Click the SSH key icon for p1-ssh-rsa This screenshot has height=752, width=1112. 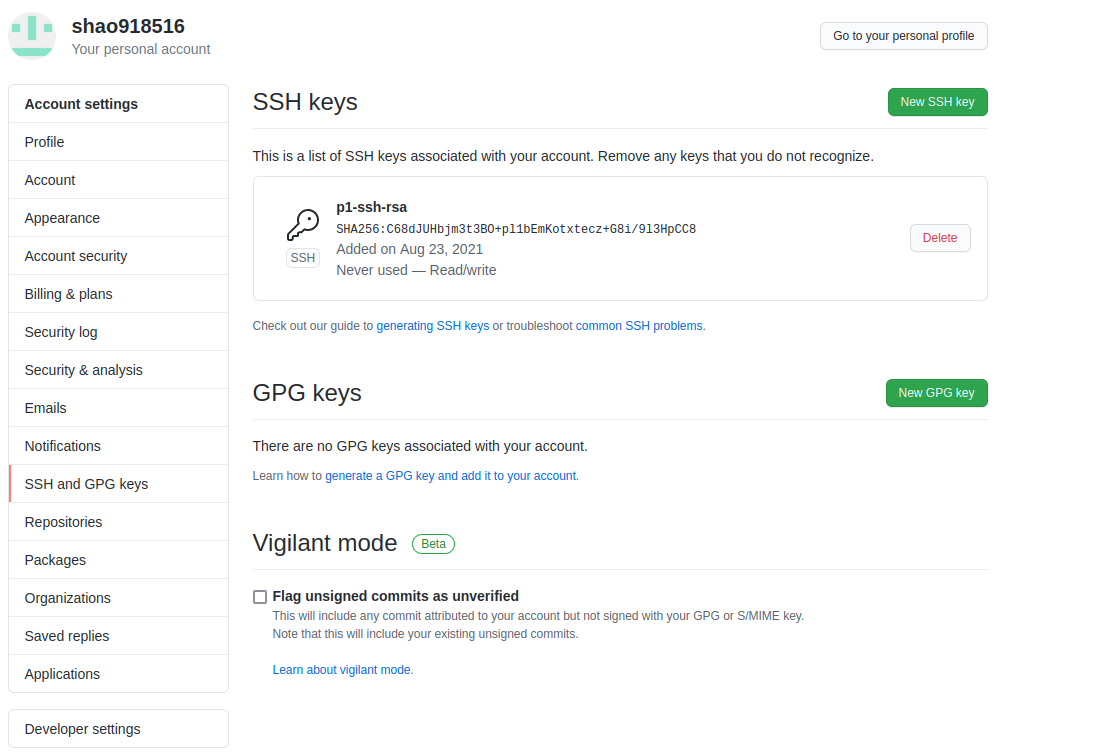coord(303,225)
